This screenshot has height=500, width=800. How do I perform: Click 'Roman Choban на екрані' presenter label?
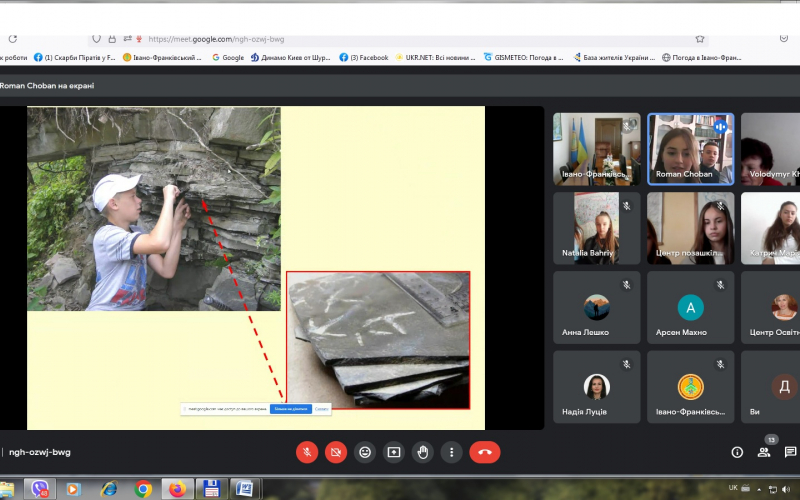[47, 86]
